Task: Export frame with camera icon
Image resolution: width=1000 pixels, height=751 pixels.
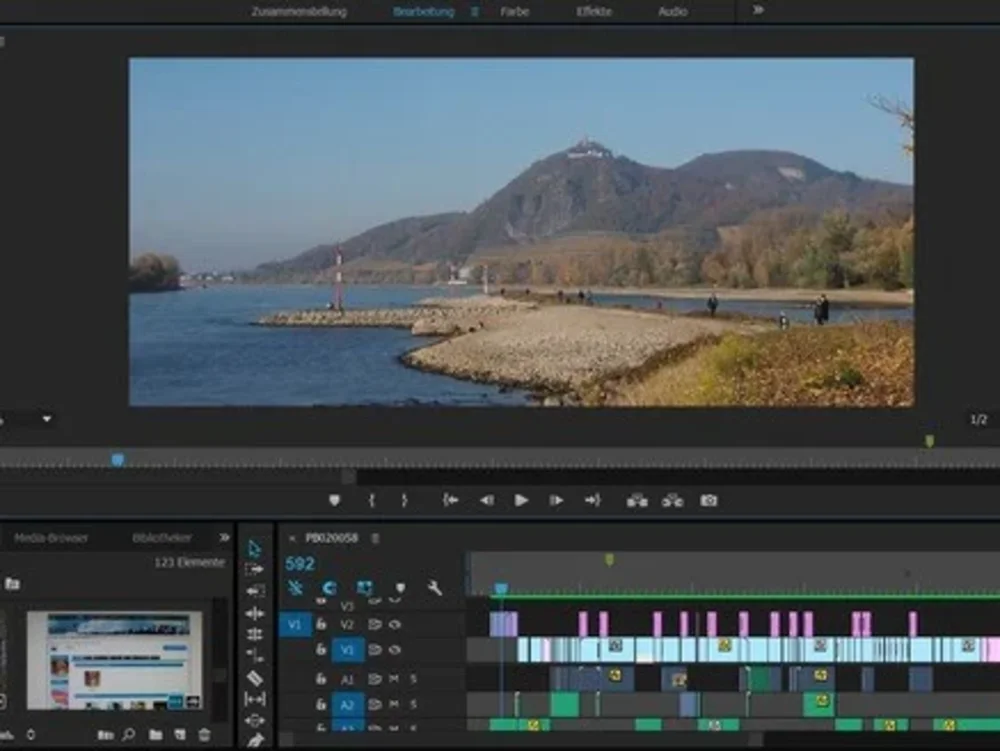Action: coord(709,500)
